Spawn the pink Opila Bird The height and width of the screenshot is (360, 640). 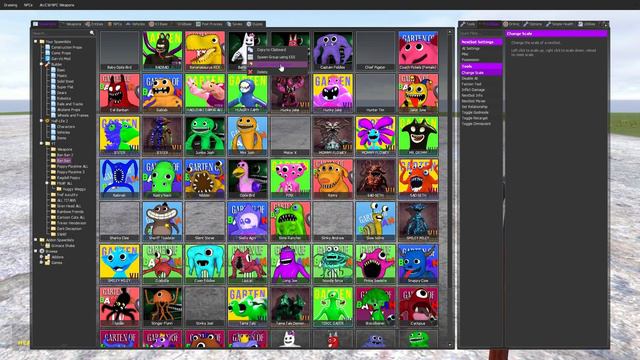click(247, 179)
